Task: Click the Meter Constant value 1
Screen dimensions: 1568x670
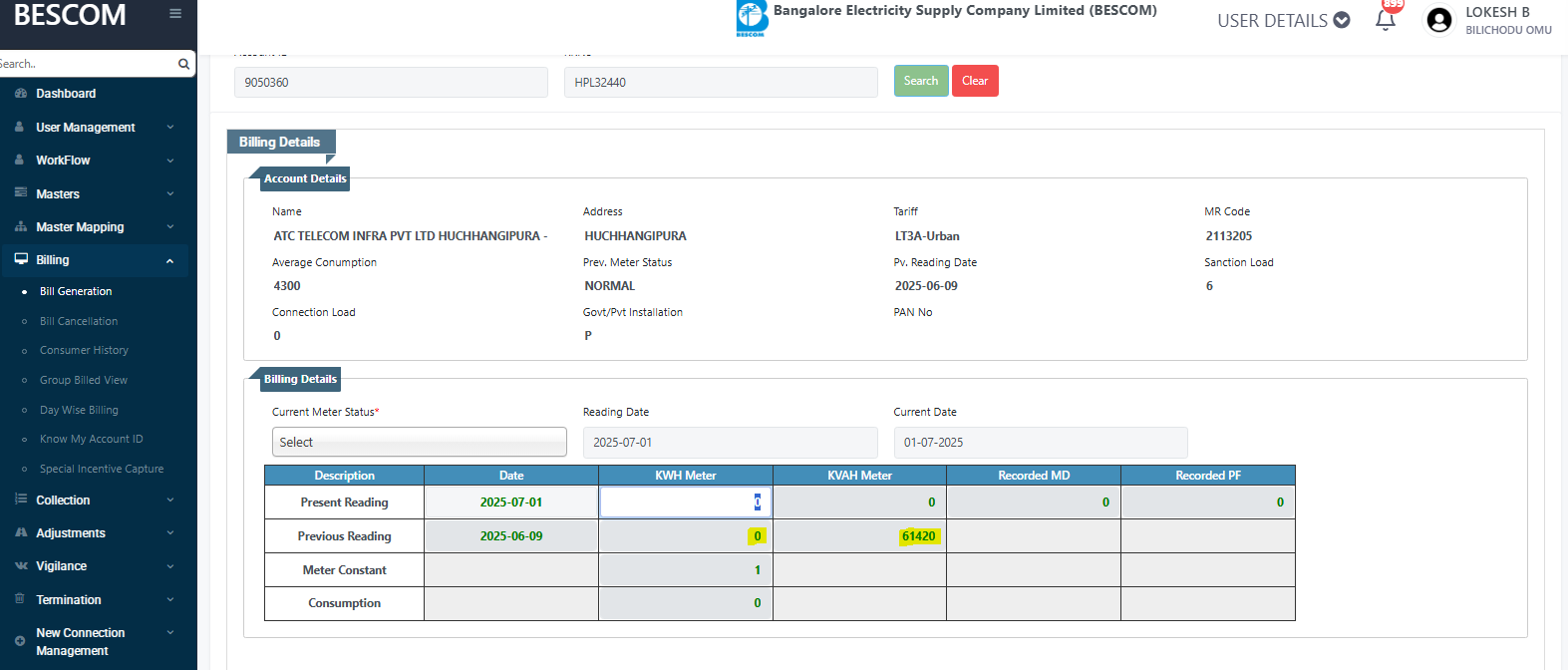Action: click(x=758, y=570)
